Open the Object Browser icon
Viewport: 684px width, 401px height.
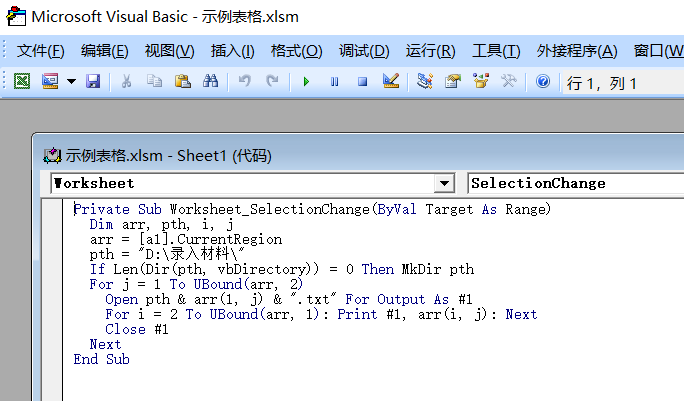(x=481, y=82)
